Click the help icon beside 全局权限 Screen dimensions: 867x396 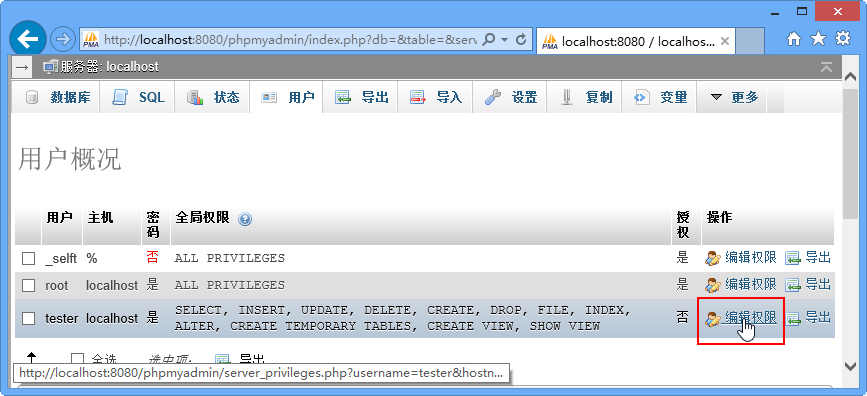245,220
